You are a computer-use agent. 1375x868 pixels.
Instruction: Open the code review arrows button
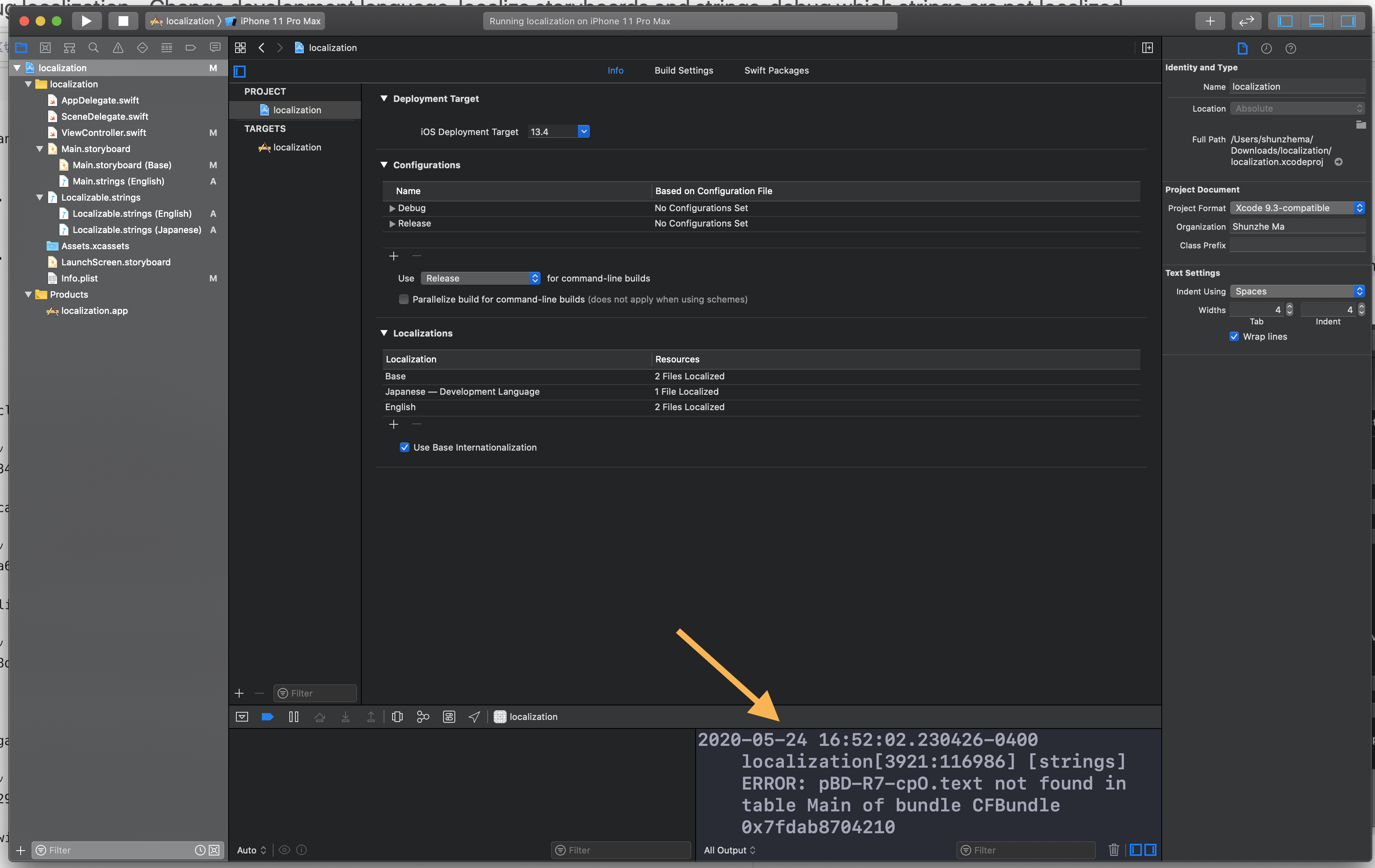pos(1246,21)
